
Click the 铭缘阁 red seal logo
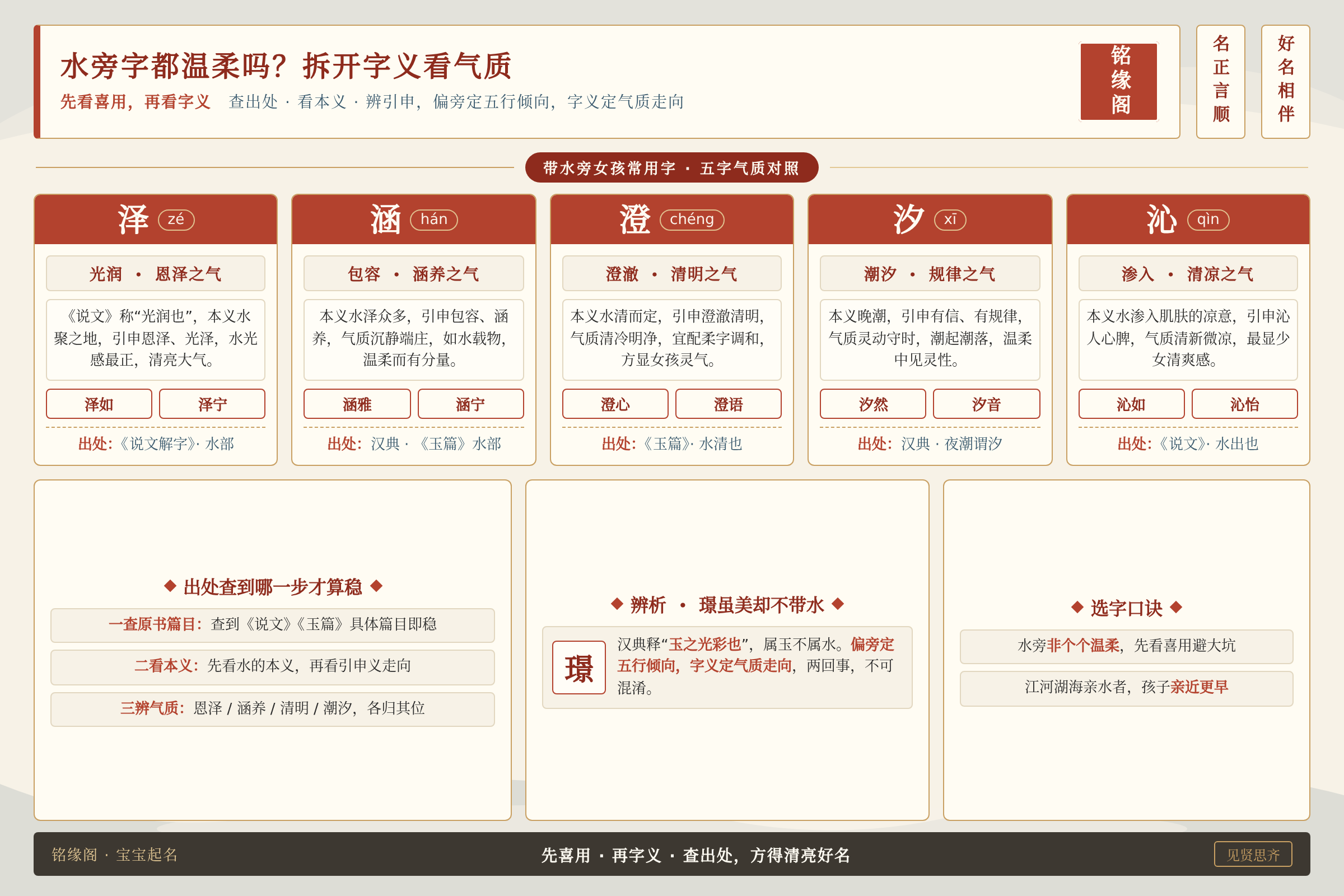[1118, 82]
